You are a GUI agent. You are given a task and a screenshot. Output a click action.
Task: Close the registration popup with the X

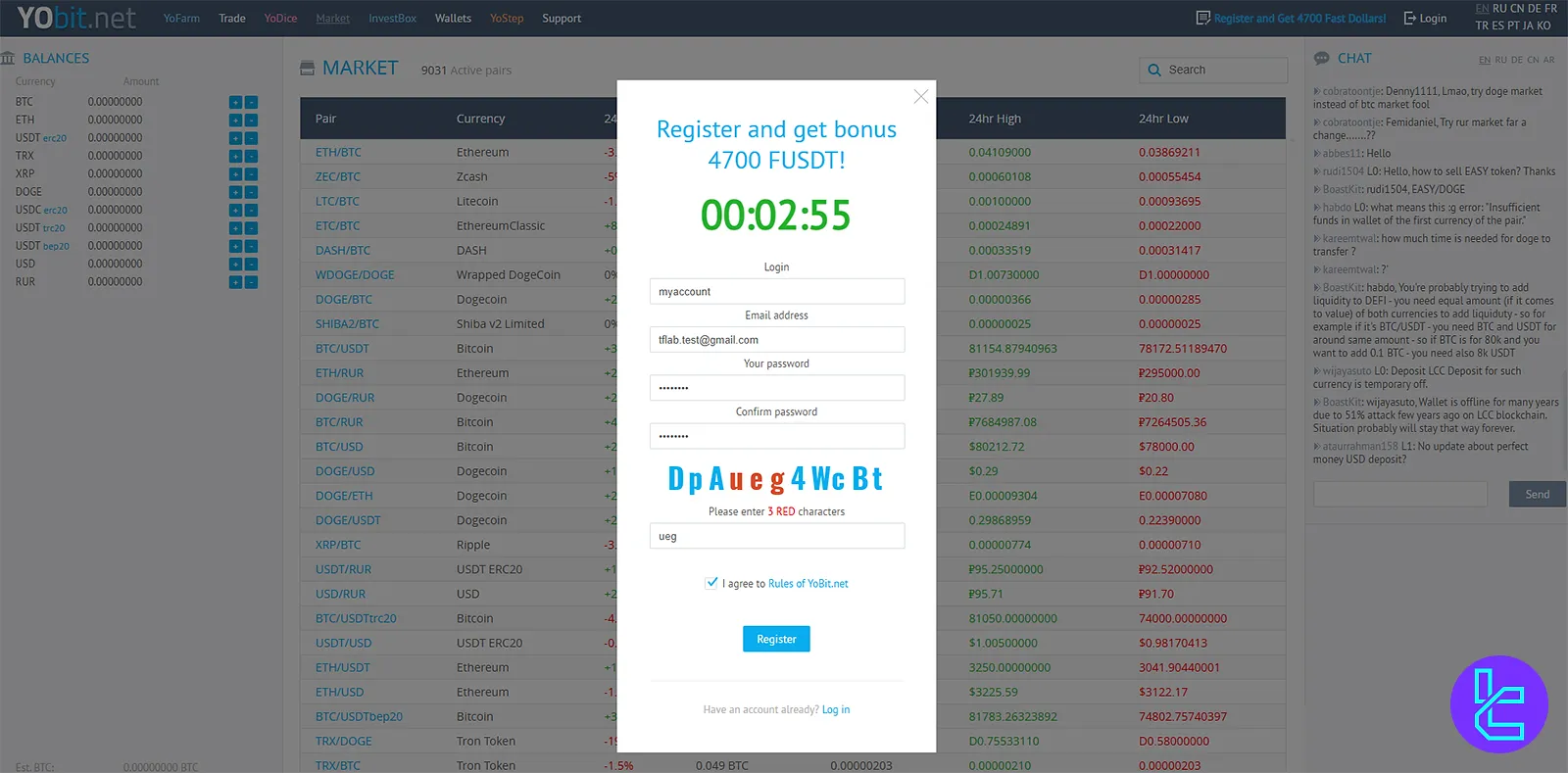click(x=920, y=96)
